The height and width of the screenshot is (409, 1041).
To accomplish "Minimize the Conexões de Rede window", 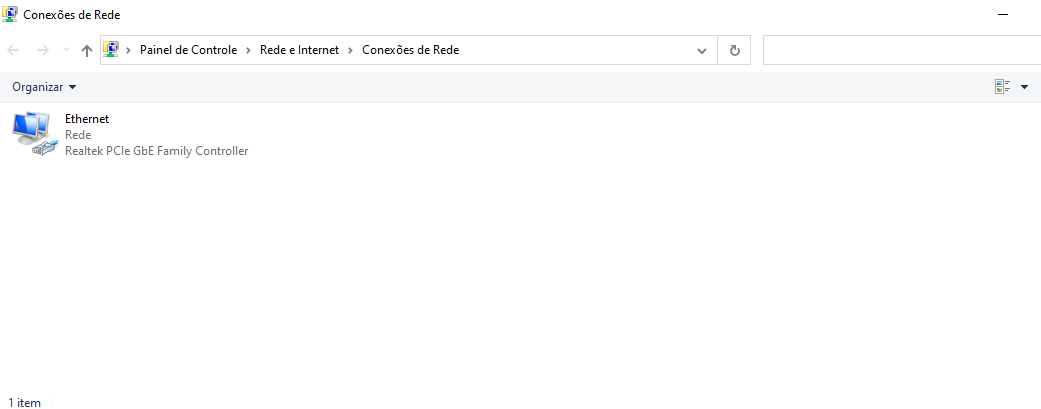I will click(x=1003, y=14).
